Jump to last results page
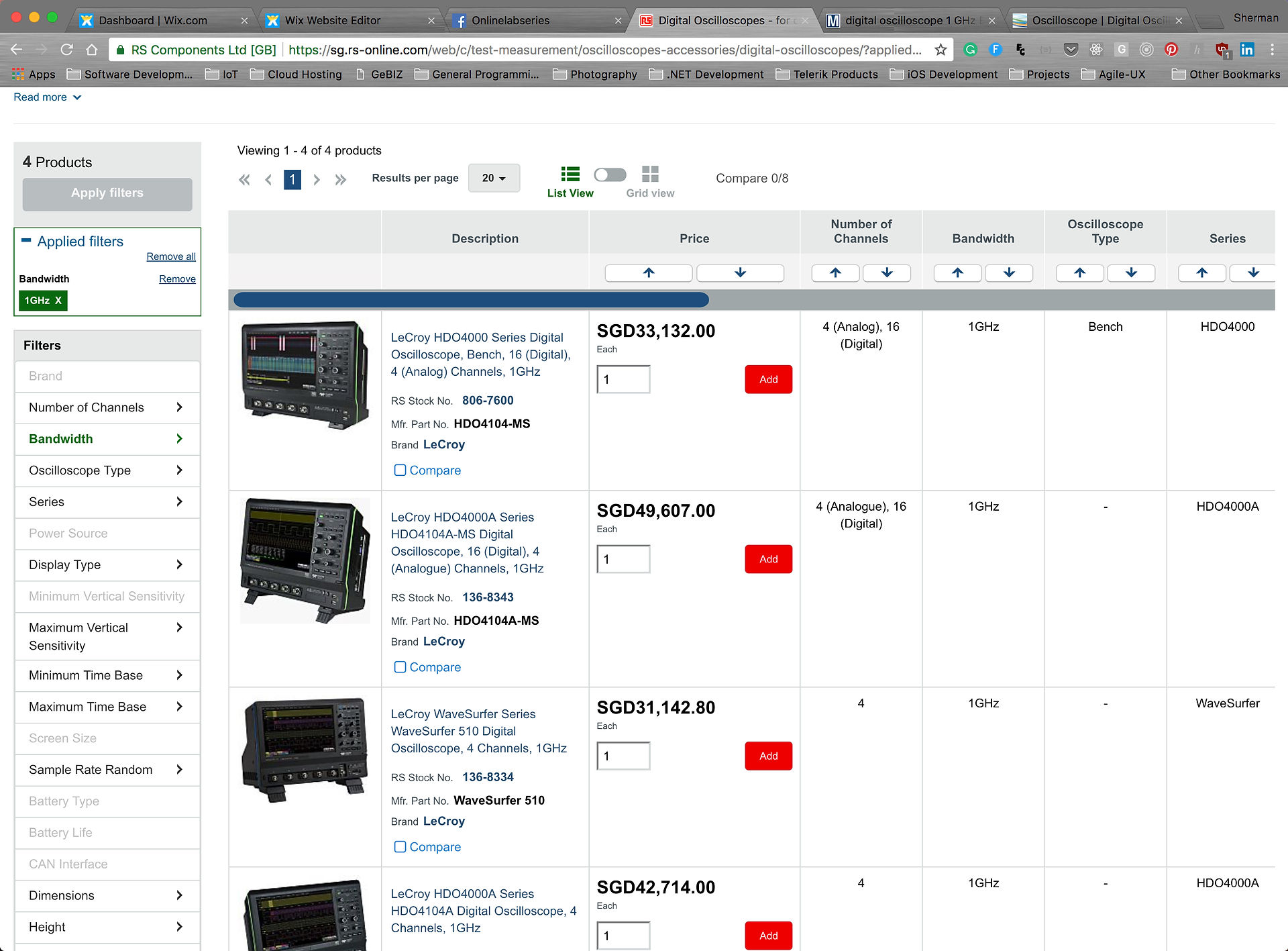 (x=341, y=179)
